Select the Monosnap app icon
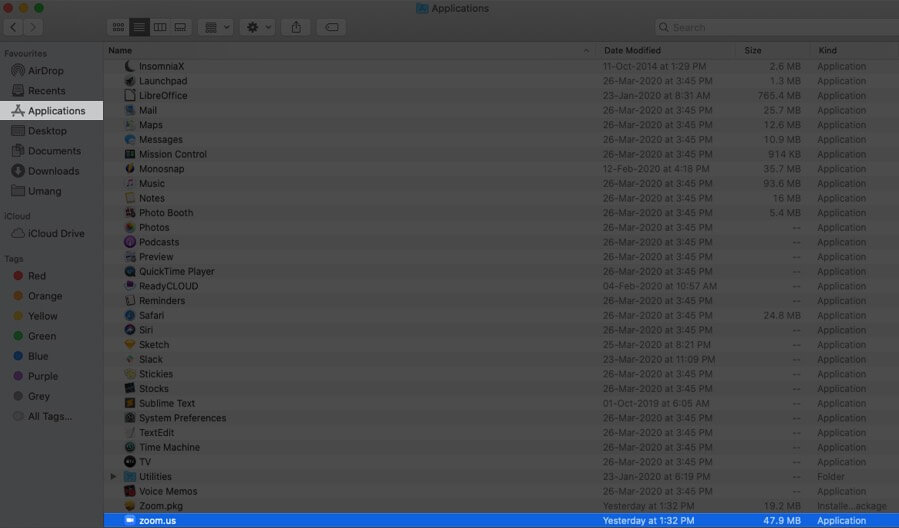Viewport: 899px width, 528px height. click(130, 169)
